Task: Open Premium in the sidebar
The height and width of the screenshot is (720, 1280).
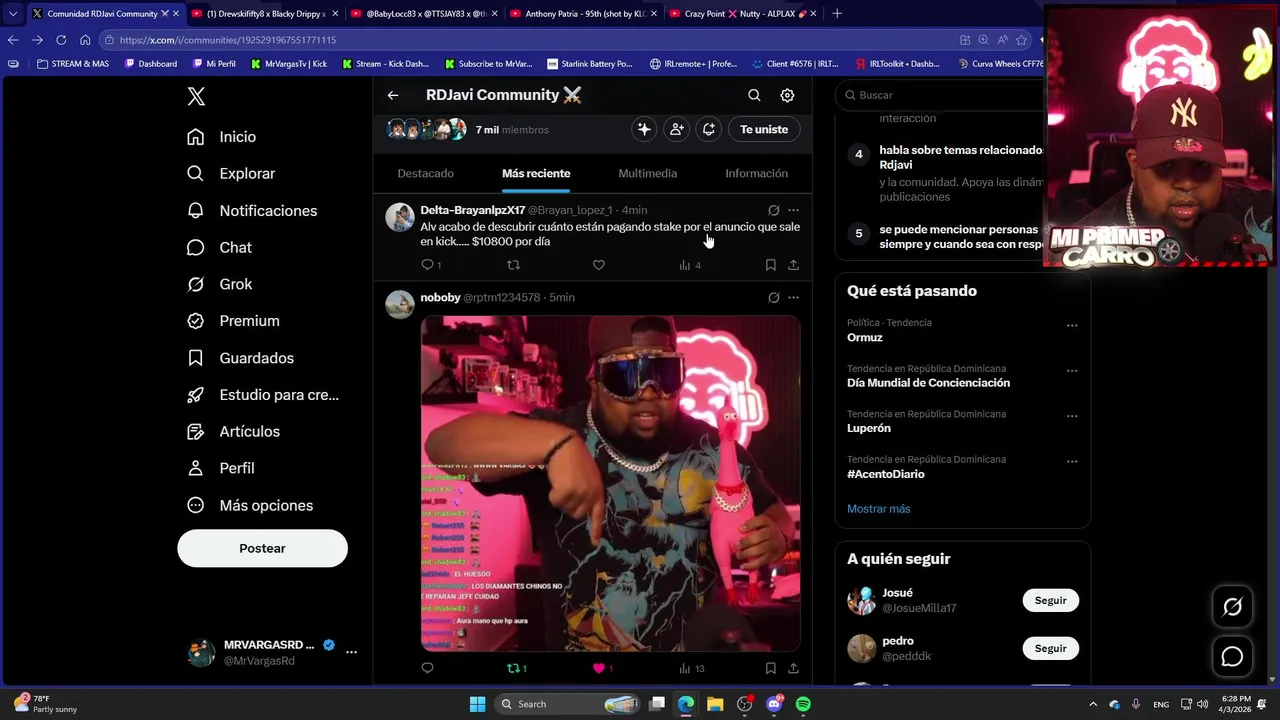Action: [x=233, y=321]
